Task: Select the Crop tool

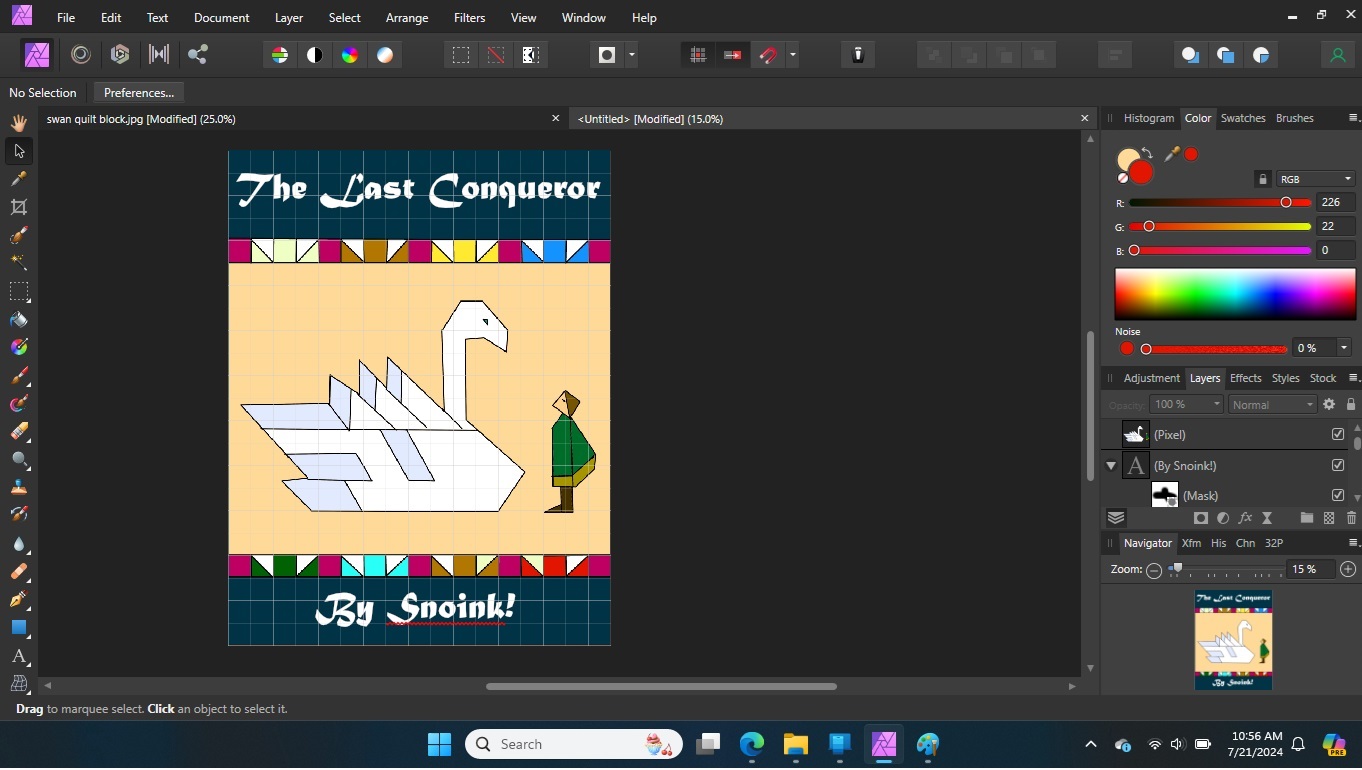Action: tap(19, 207)
